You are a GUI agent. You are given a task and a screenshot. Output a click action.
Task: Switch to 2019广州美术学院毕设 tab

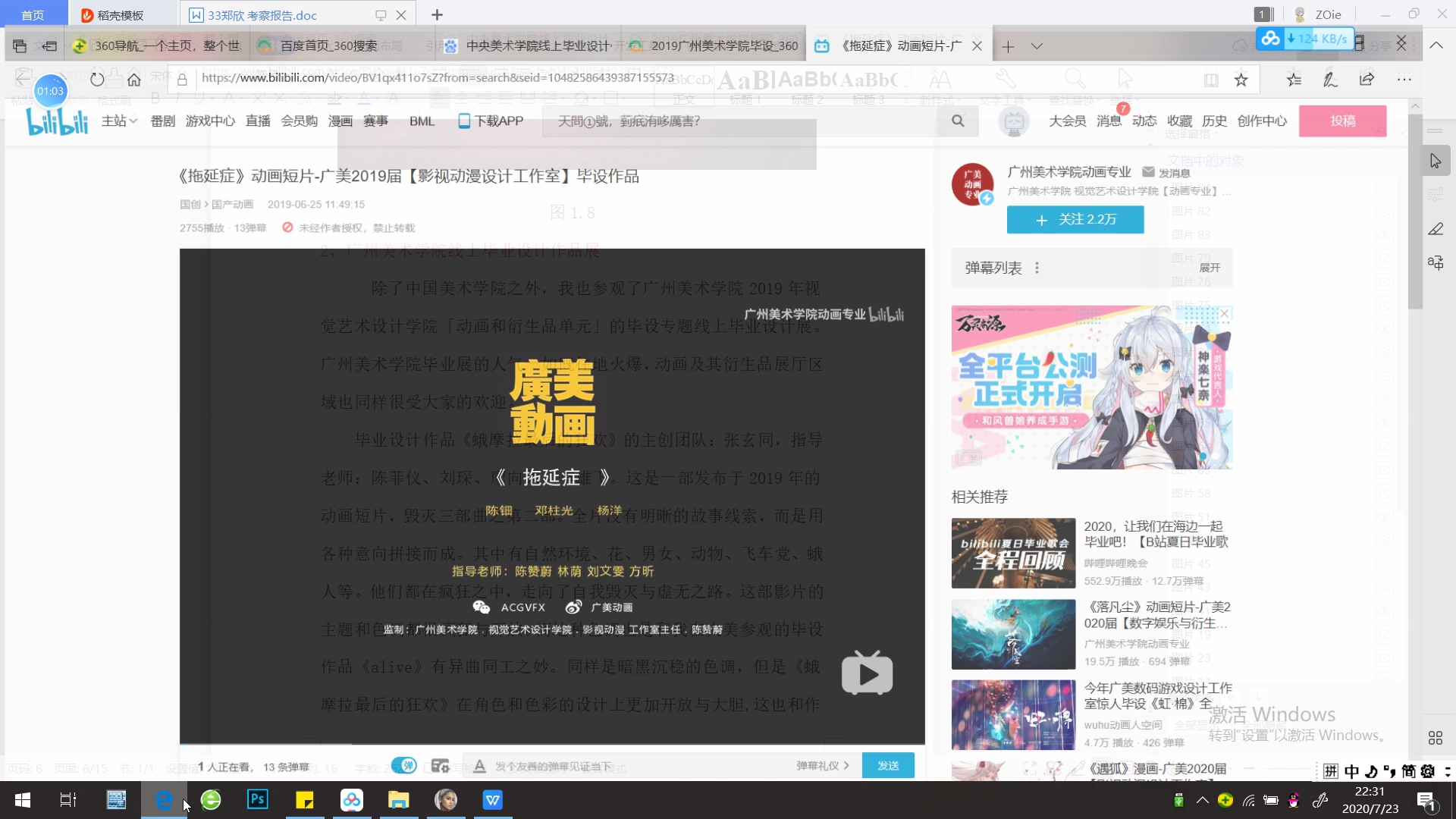[x=714, y=46]
